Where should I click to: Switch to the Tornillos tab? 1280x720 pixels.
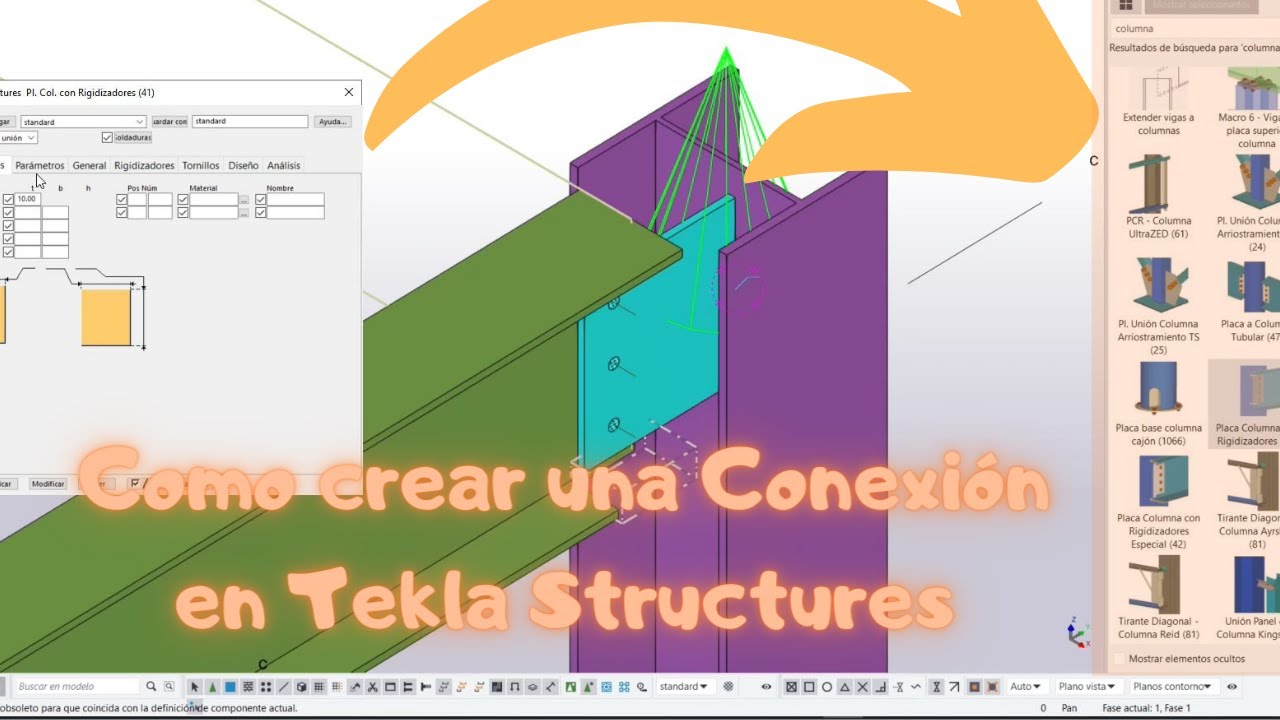pos(201,165)
